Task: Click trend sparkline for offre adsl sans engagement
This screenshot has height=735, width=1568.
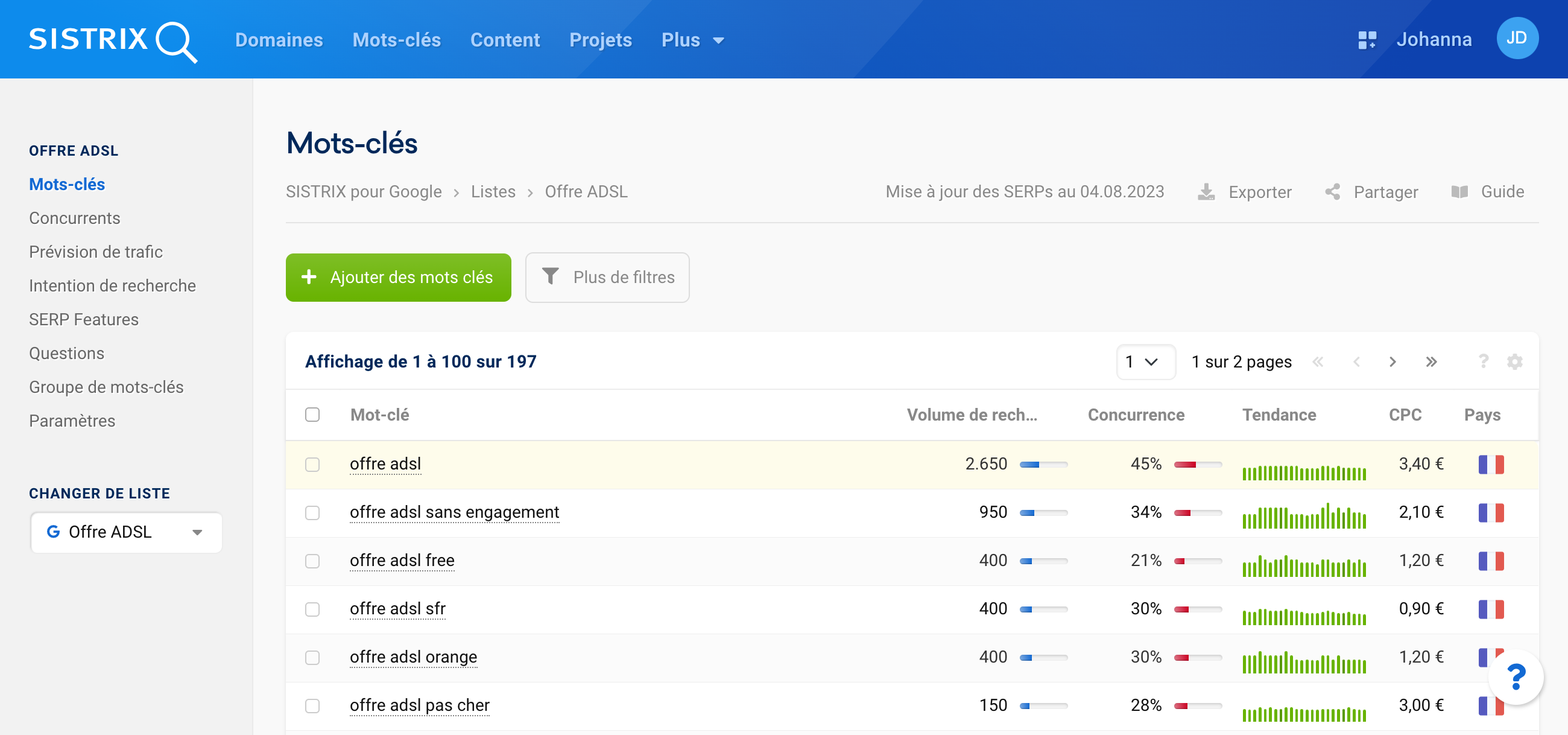Action: click(1304, 516)
